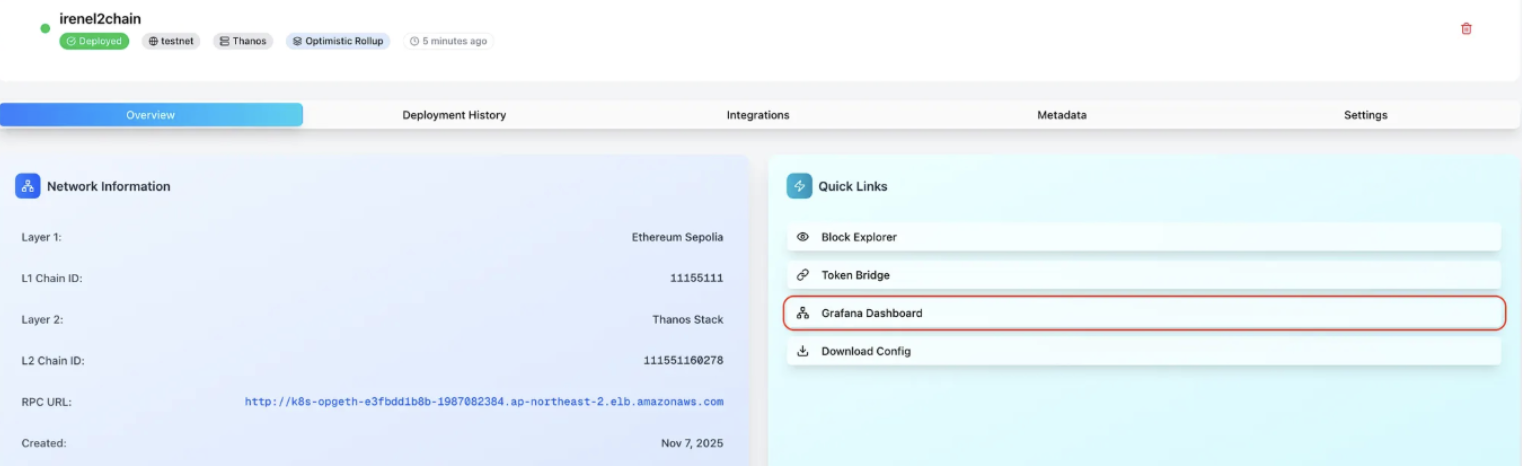The image size is (1522, 466).
Task: Open the Settings tab
Action: click(x=1365, y=115)
